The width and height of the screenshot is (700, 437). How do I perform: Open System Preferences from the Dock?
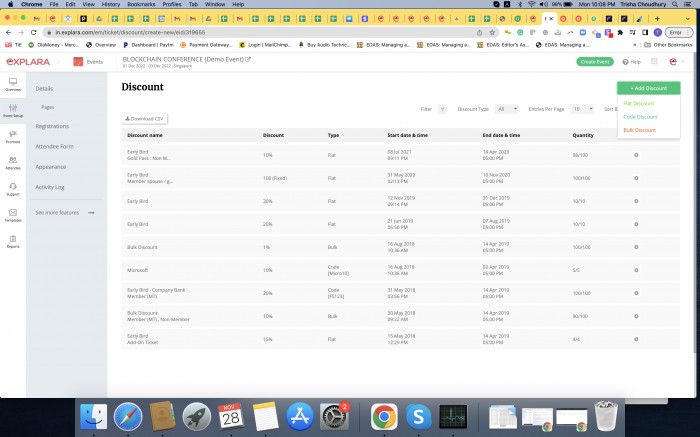[x=333, y=416]
